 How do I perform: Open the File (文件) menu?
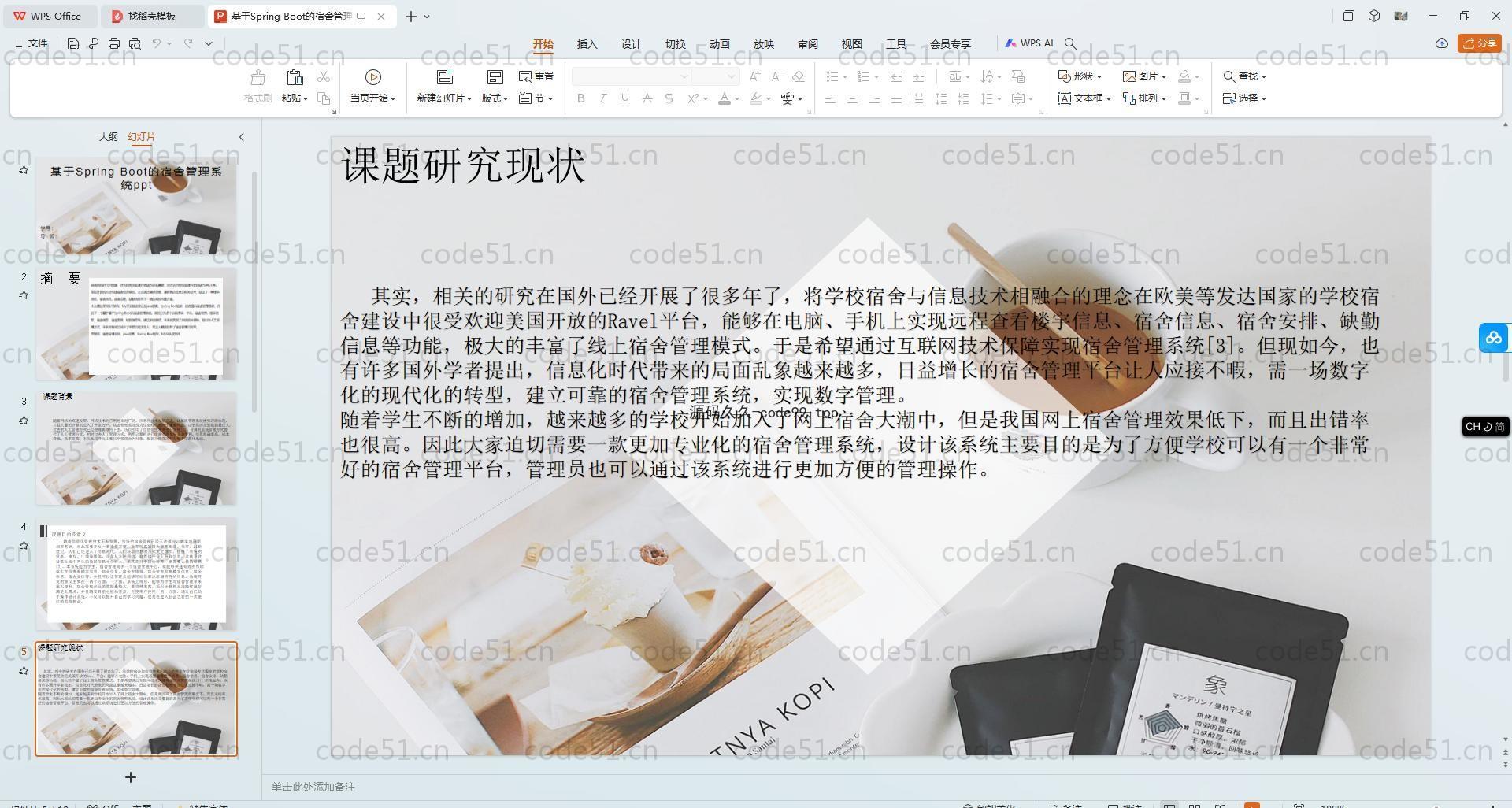coord(31,43)
